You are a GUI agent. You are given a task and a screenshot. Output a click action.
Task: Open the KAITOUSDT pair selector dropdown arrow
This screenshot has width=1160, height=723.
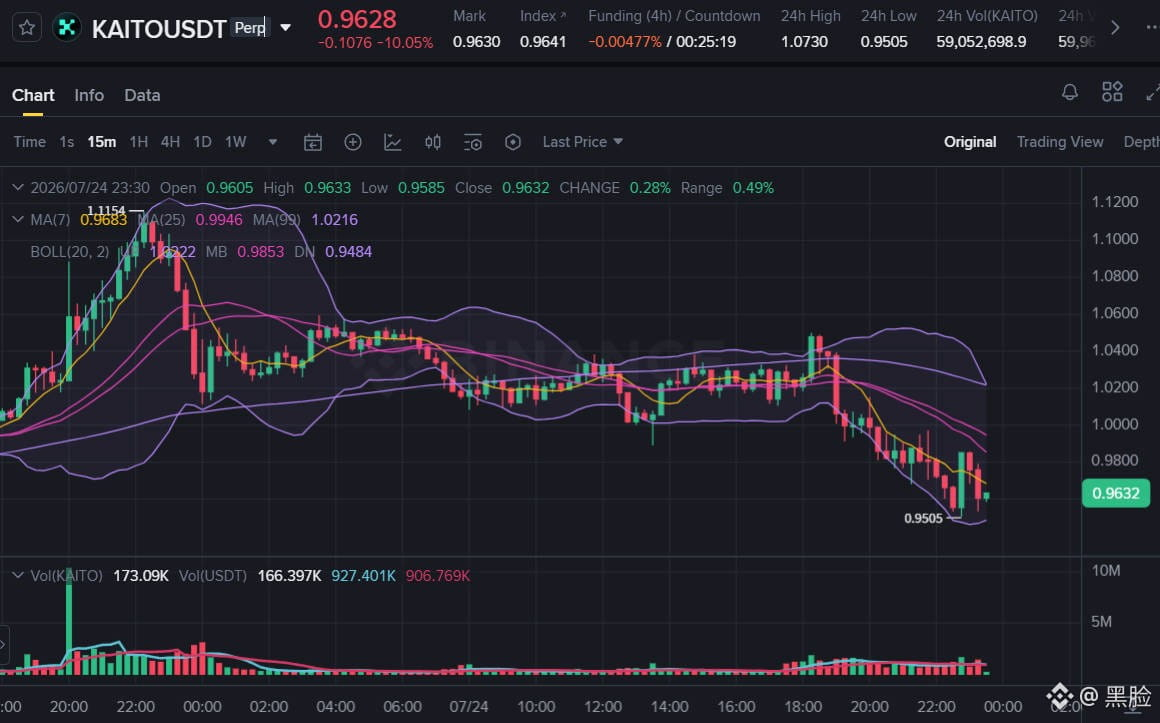(286, 28)
